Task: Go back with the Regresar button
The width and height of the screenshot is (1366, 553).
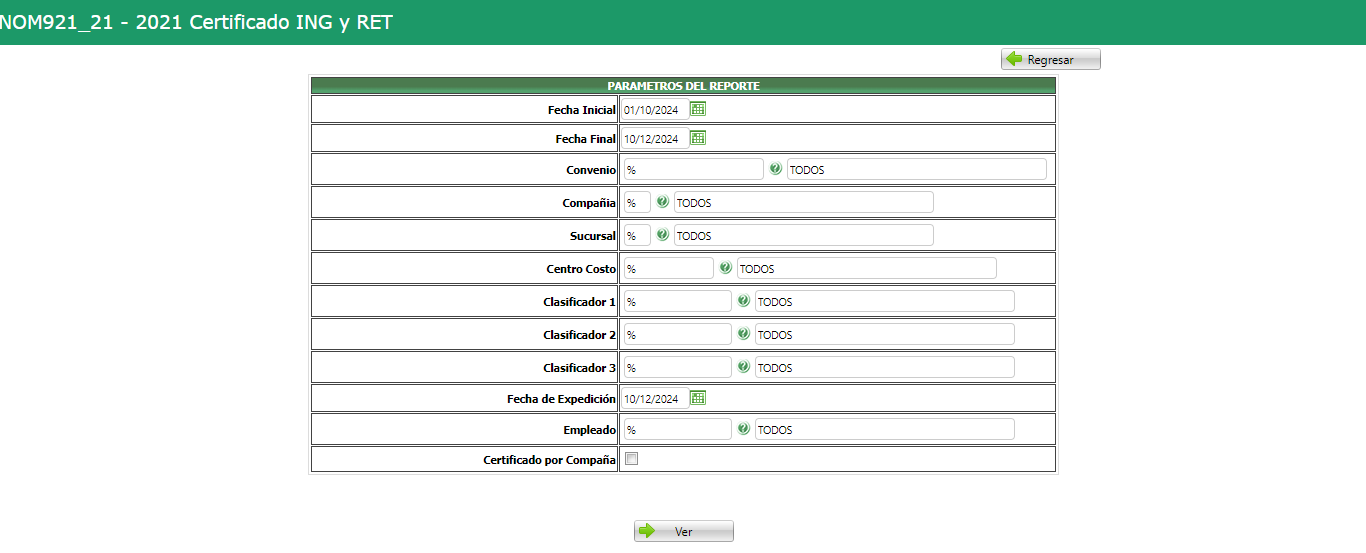Action: pos(1051,60)
